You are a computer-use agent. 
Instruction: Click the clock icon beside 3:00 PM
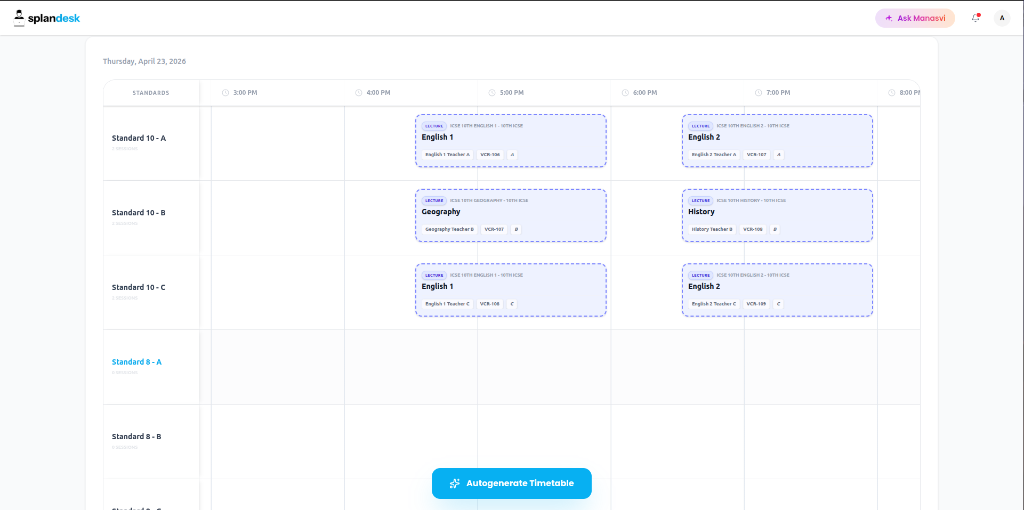225,93
